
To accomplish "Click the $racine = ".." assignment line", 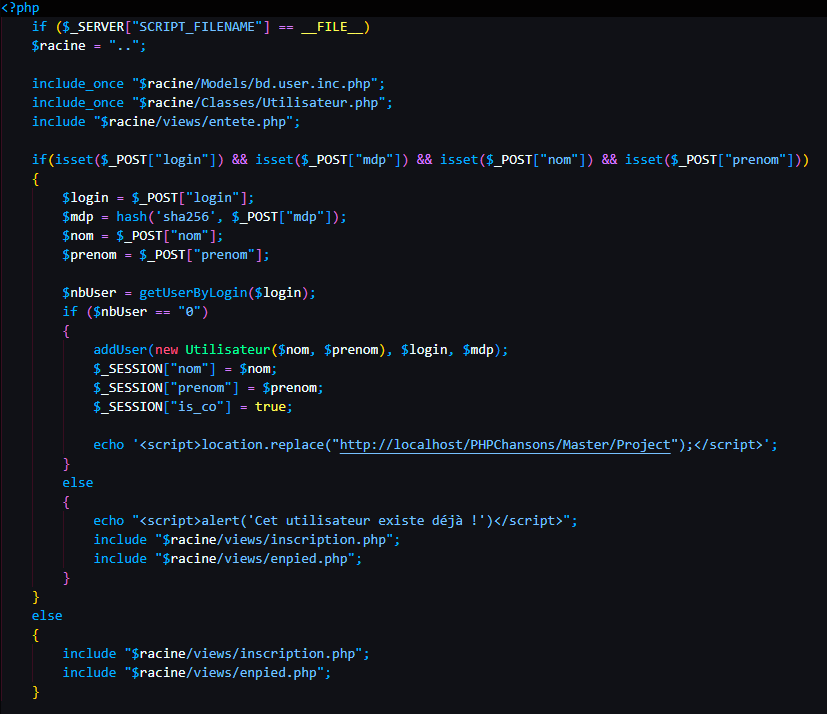I will (x=76, y=46).
